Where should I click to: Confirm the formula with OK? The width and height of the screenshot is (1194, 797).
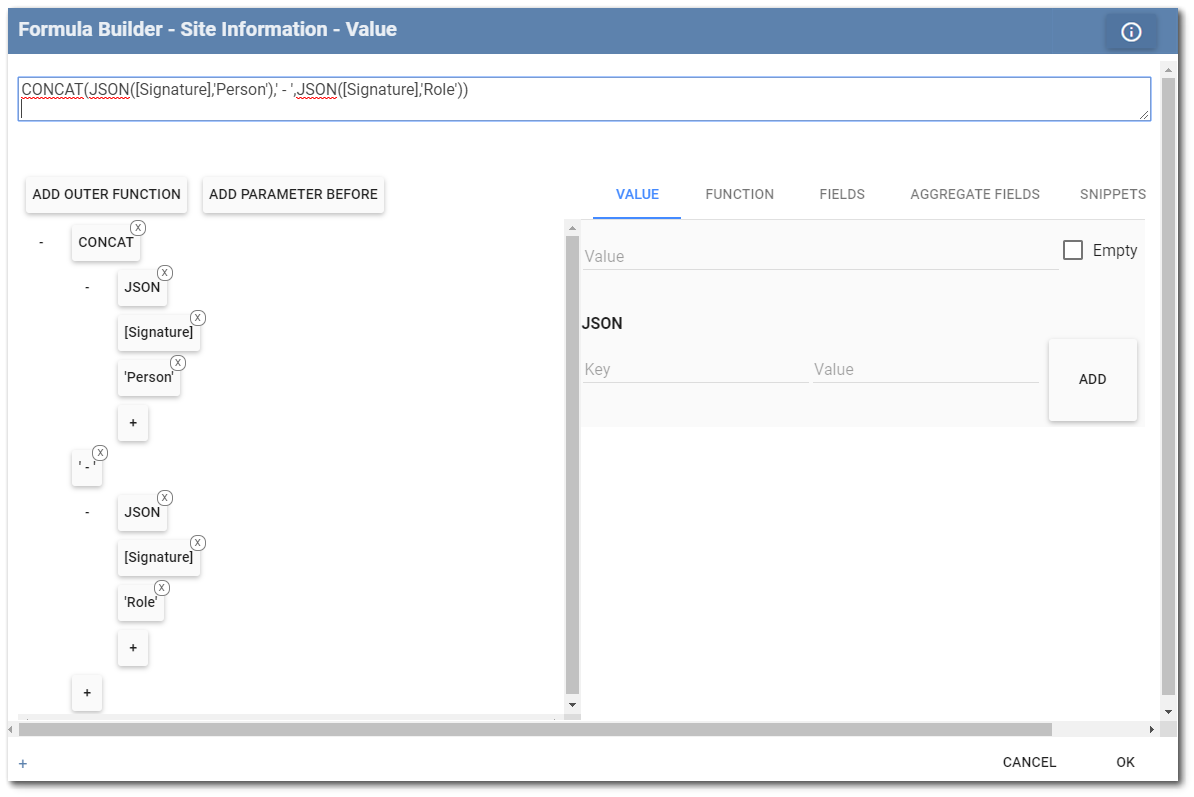pos(1125,762)
